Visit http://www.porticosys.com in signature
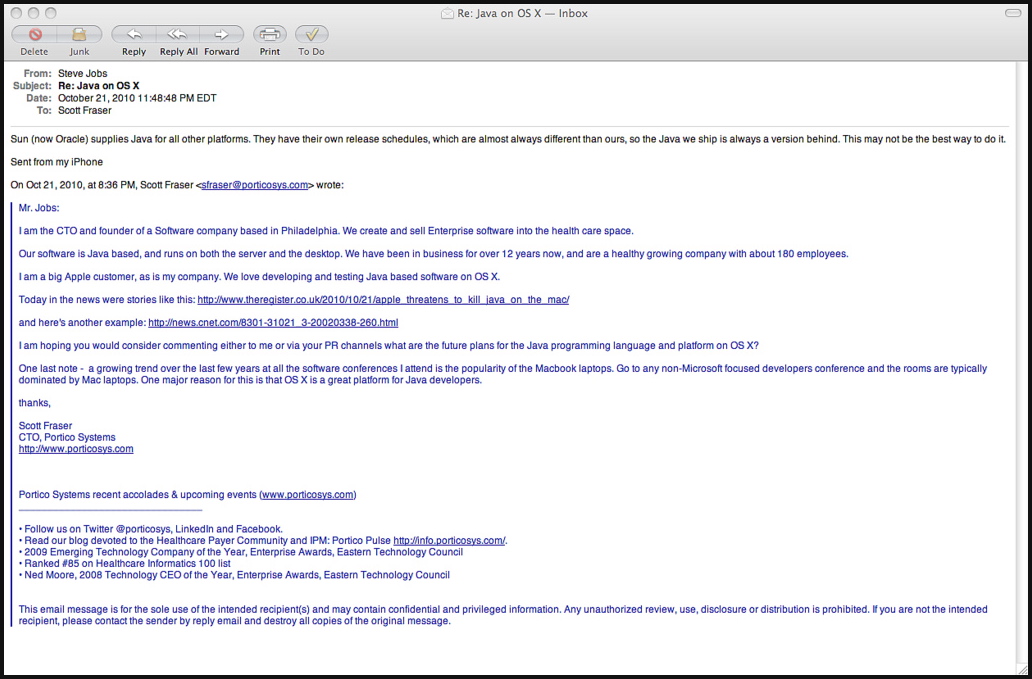1032x679 pixels. point(76,449)
